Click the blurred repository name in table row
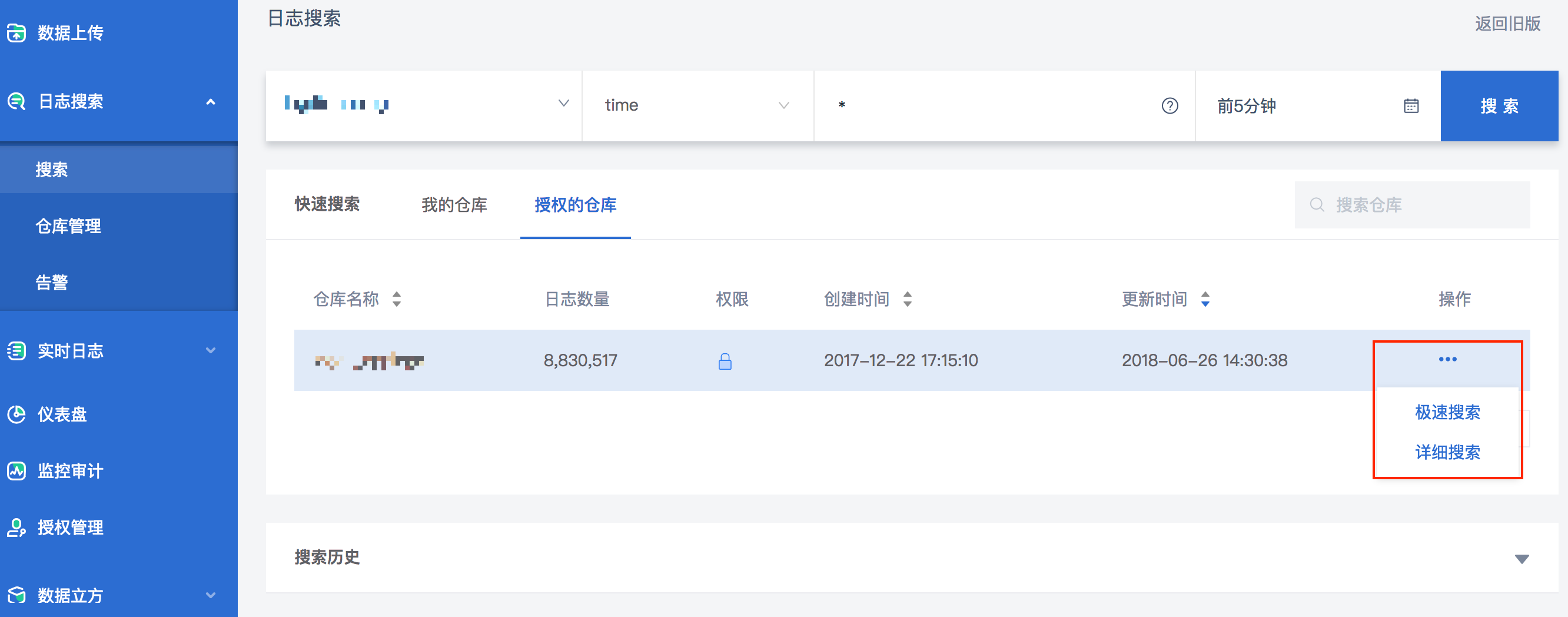 (370, 361)
